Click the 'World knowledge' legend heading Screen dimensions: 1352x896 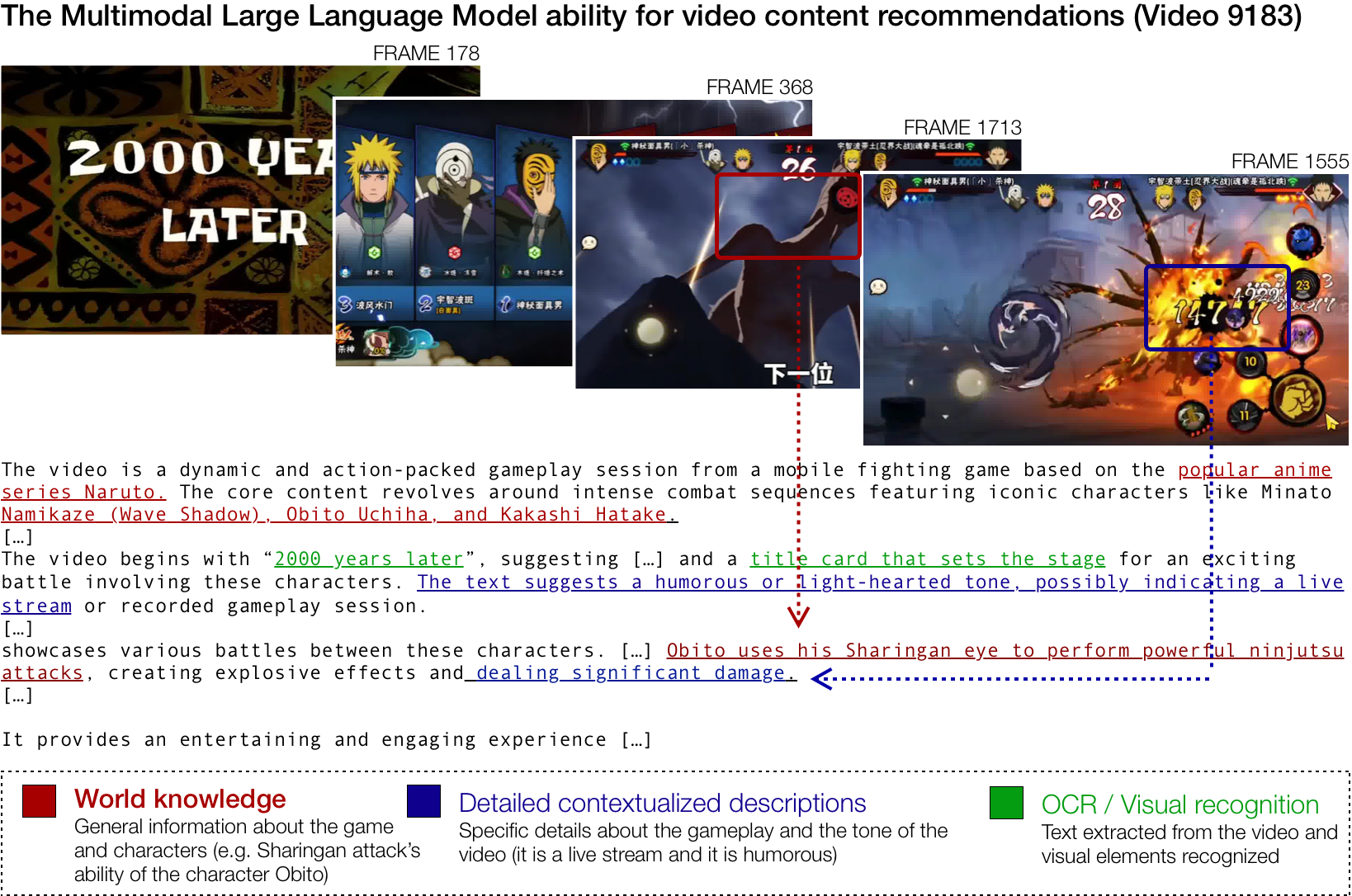tap(180, 799)
